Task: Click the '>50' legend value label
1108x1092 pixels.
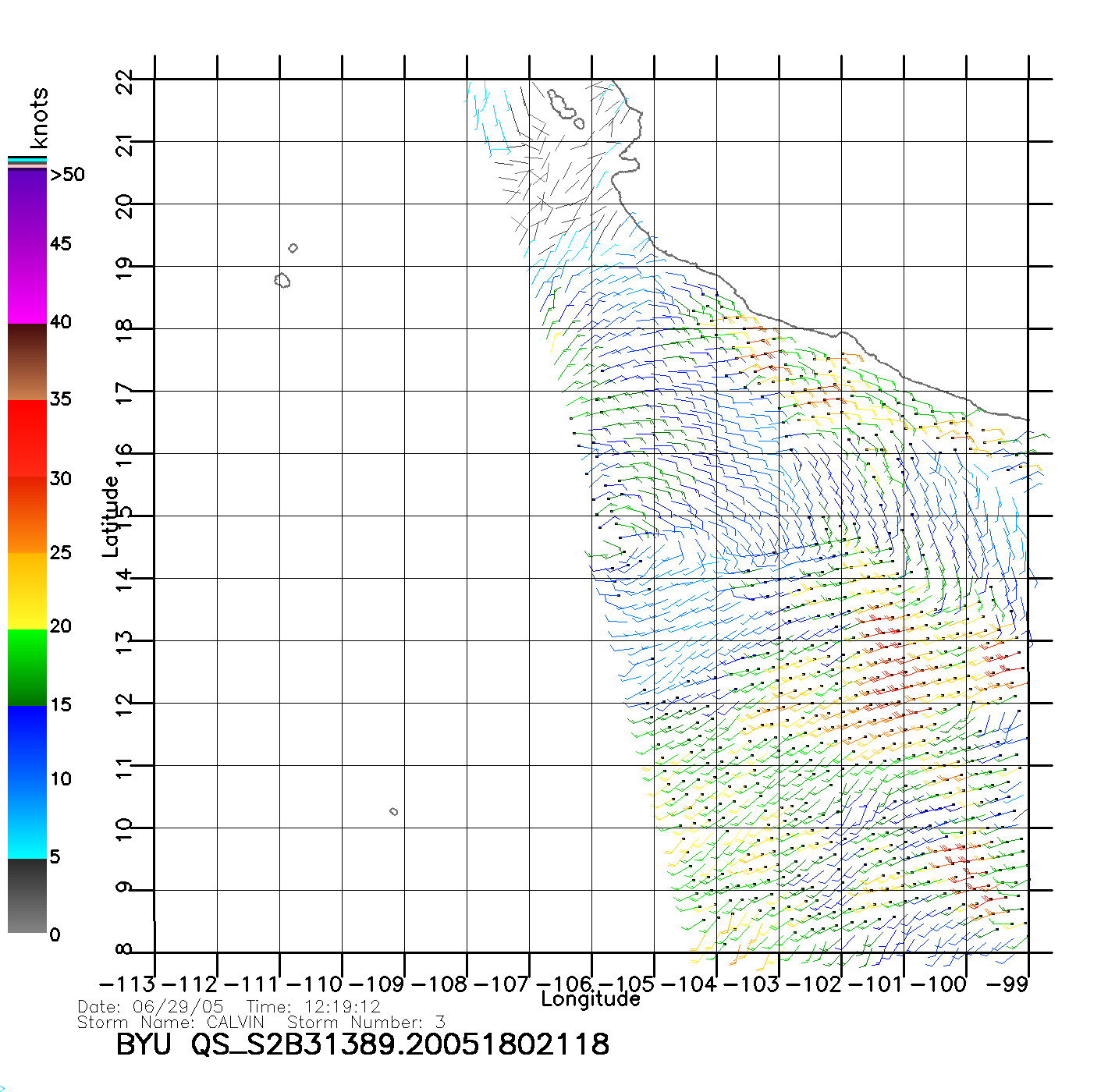Action: [x=67, y=175]
